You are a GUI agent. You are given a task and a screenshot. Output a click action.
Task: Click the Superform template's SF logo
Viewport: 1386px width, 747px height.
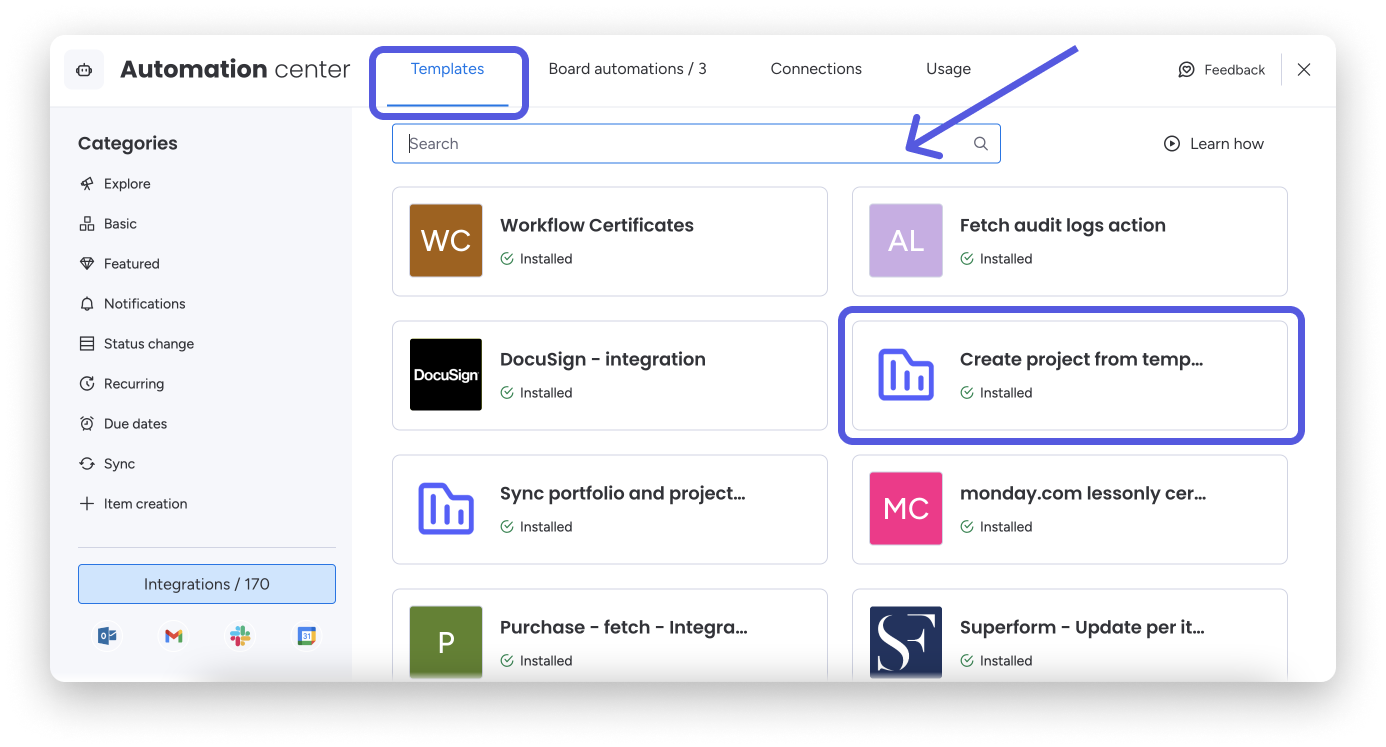pos(905,642)
